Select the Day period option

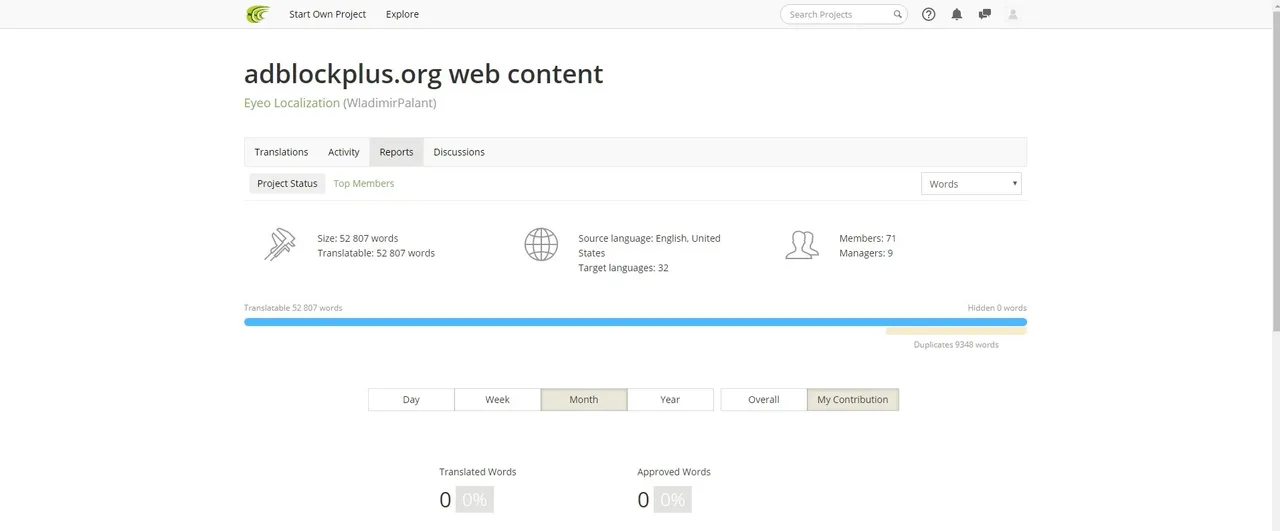(x=411, y=399)
